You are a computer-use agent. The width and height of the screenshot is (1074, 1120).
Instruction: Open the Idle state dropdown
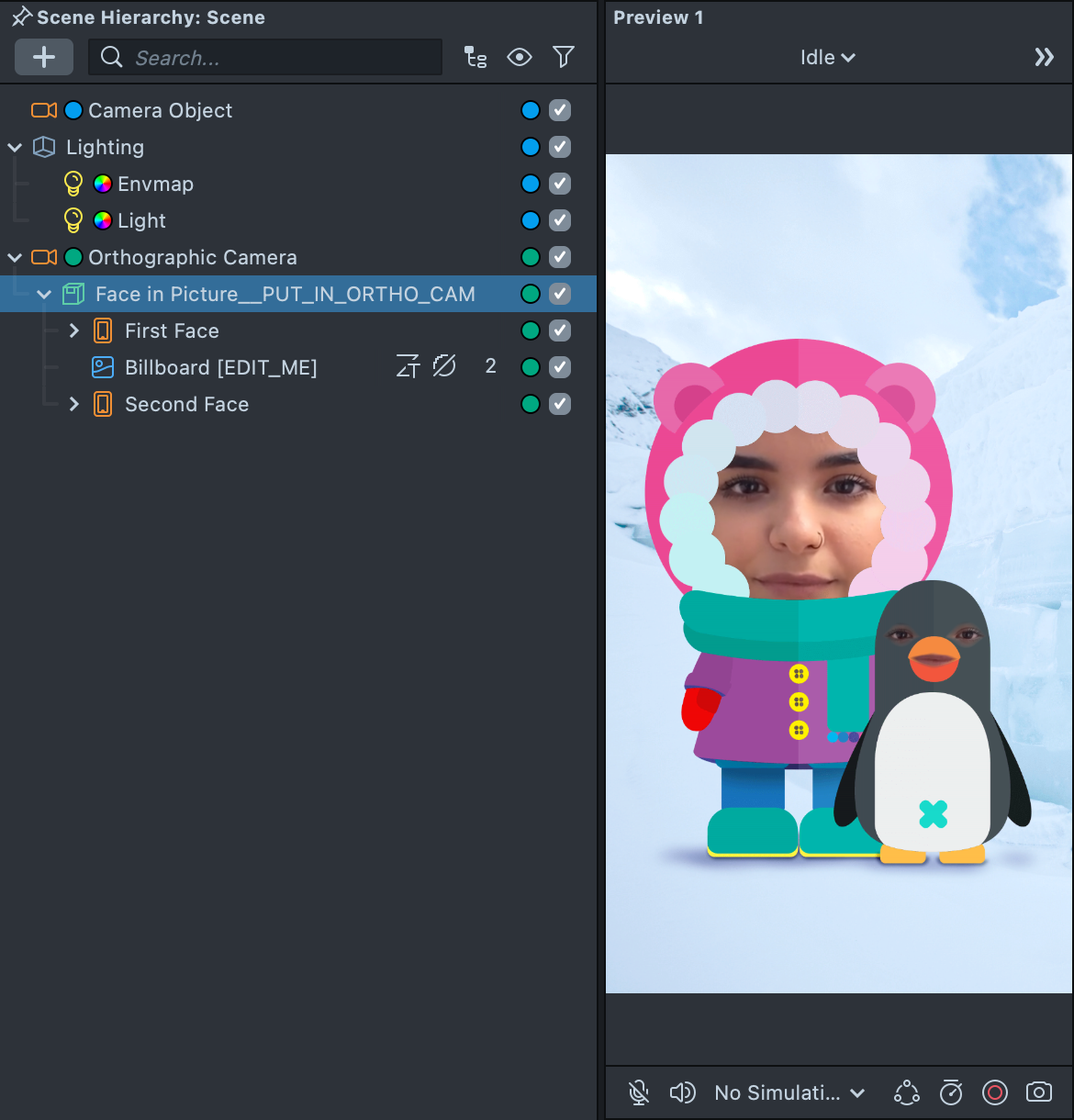point(827,57)
